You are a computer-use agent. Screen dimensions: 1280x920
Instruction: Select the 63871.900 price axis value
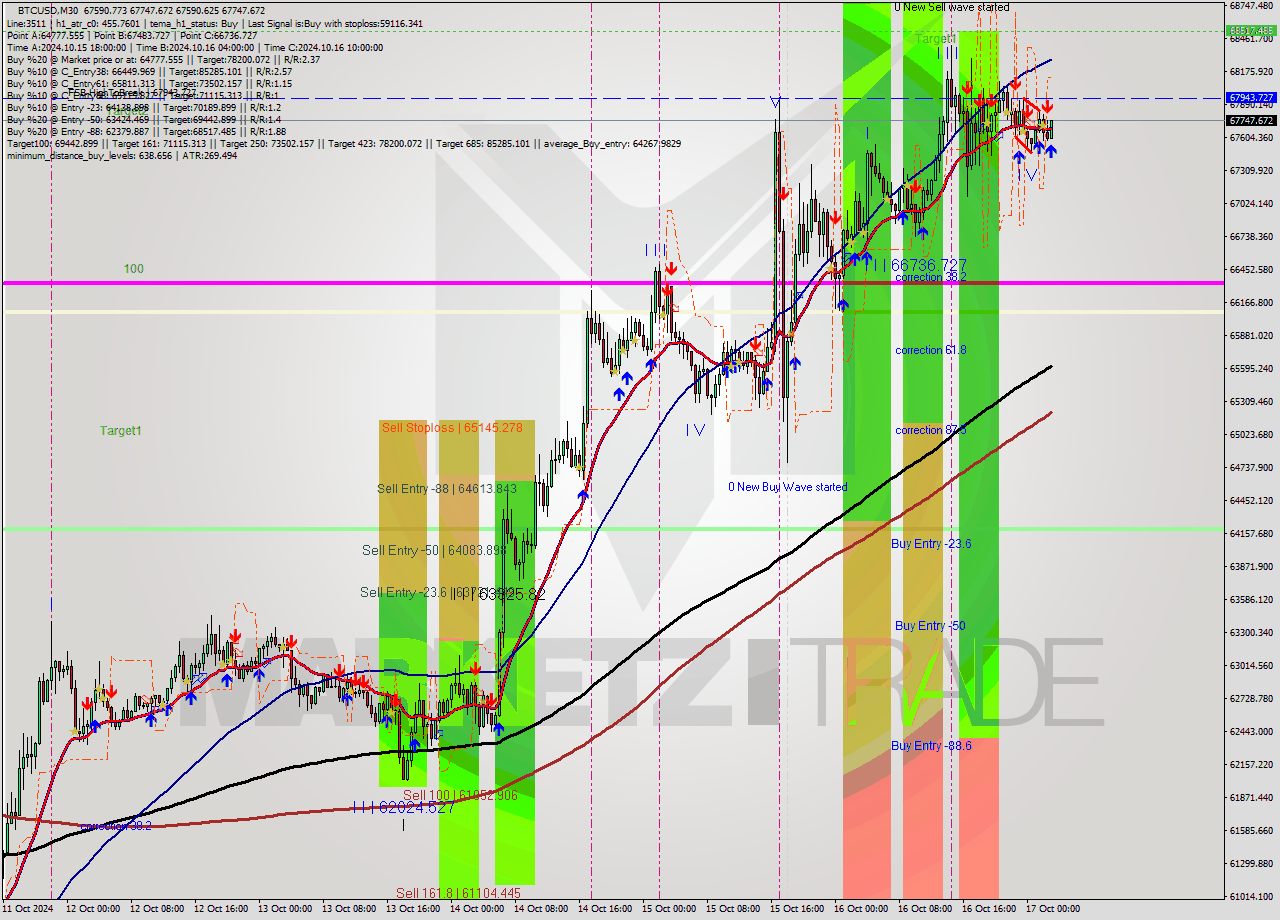1251,566
